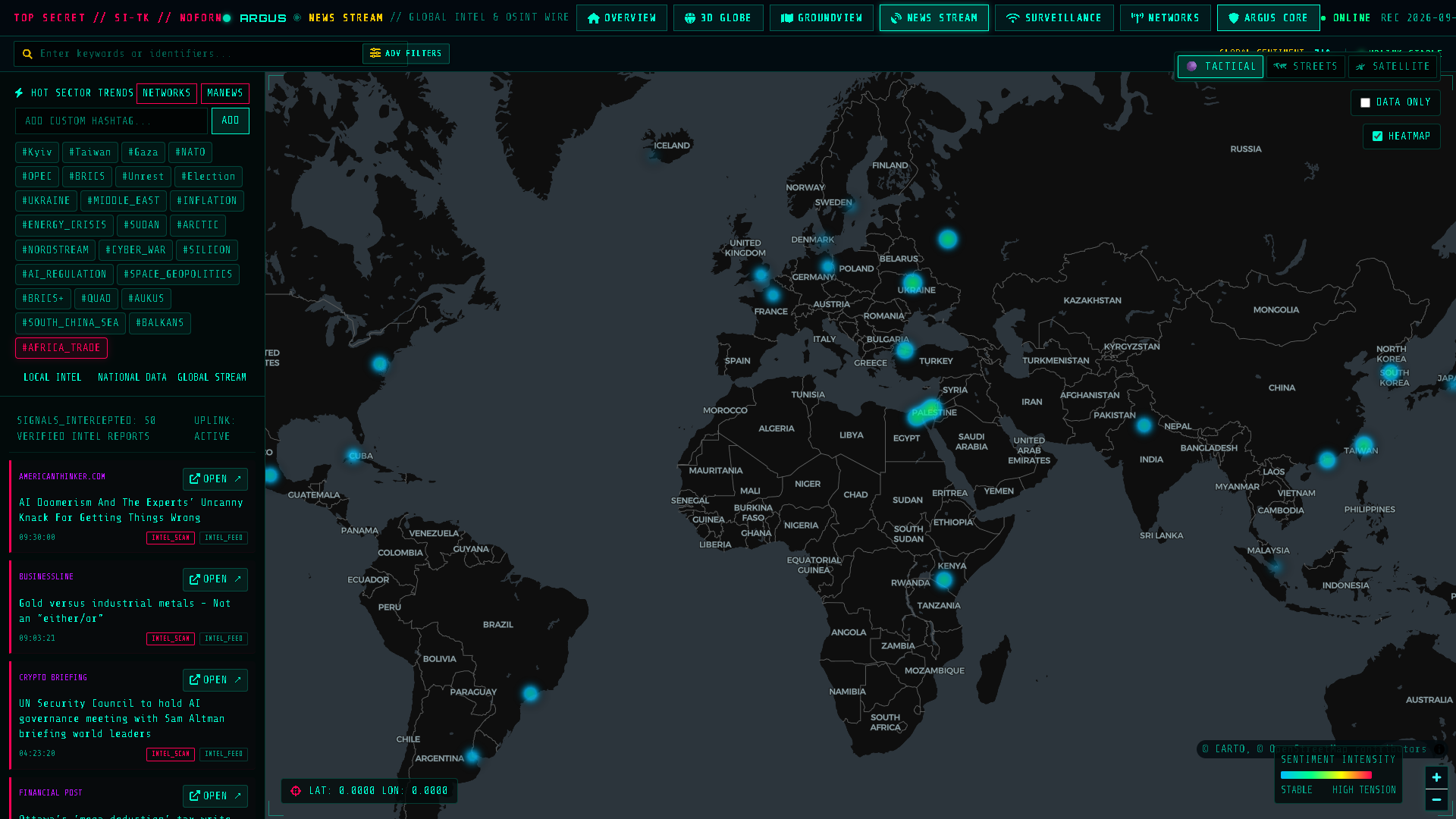This screenshot has height=819, width=1456.
Task: Click the heatmap hotspot near Taiwan
Action: point(1363,445)
